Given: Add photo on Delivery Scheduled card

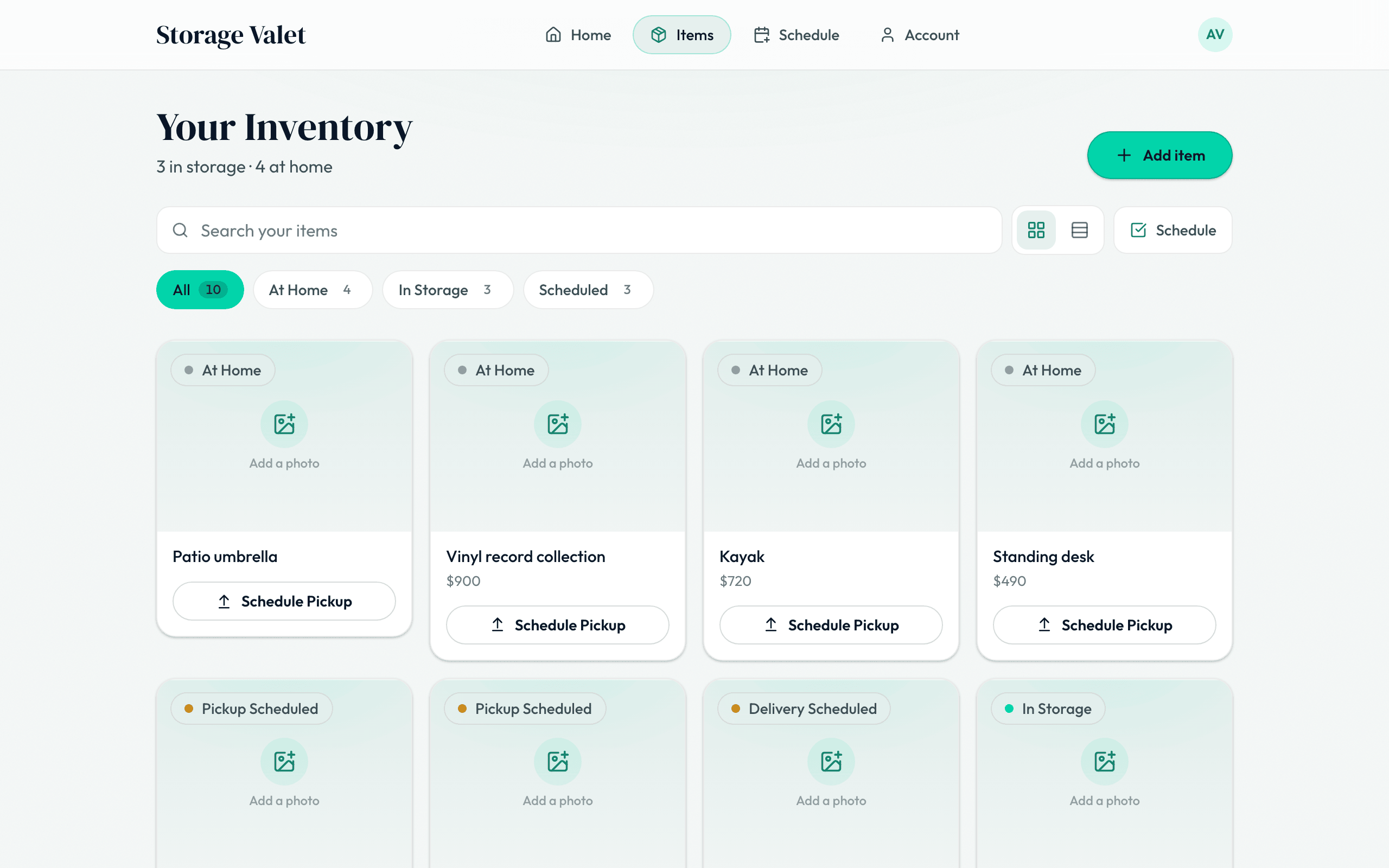Looking at the screenshot, I should coord(831,773).
